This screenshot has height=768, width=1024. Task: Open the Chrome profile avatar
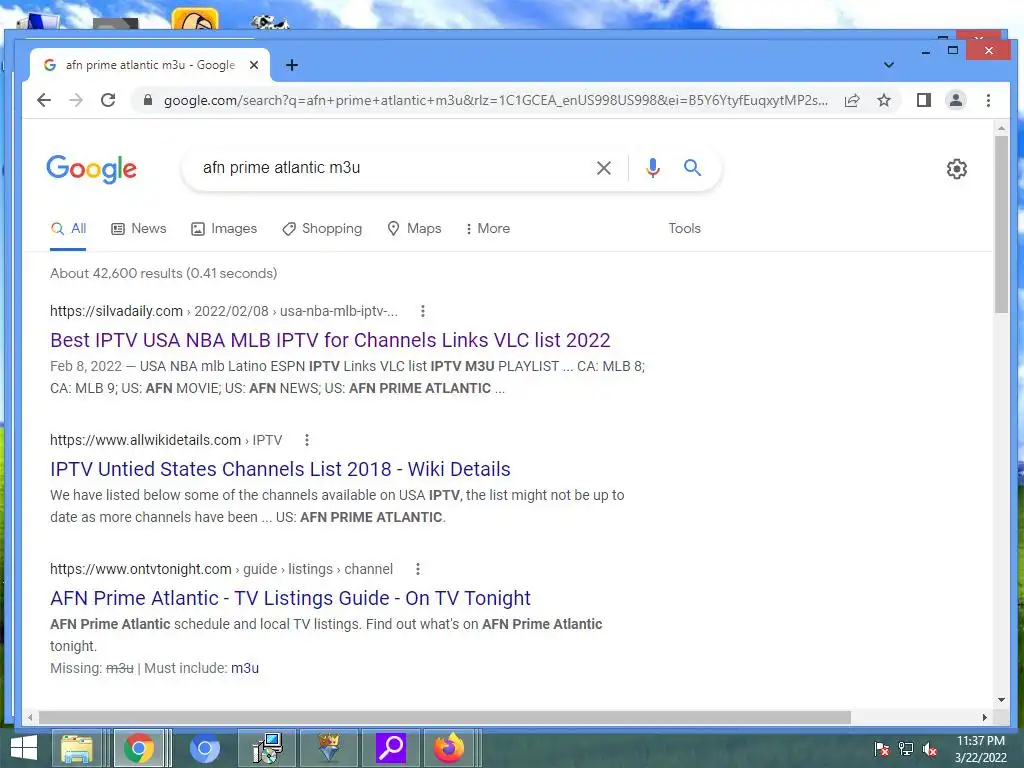coord(955,100)
